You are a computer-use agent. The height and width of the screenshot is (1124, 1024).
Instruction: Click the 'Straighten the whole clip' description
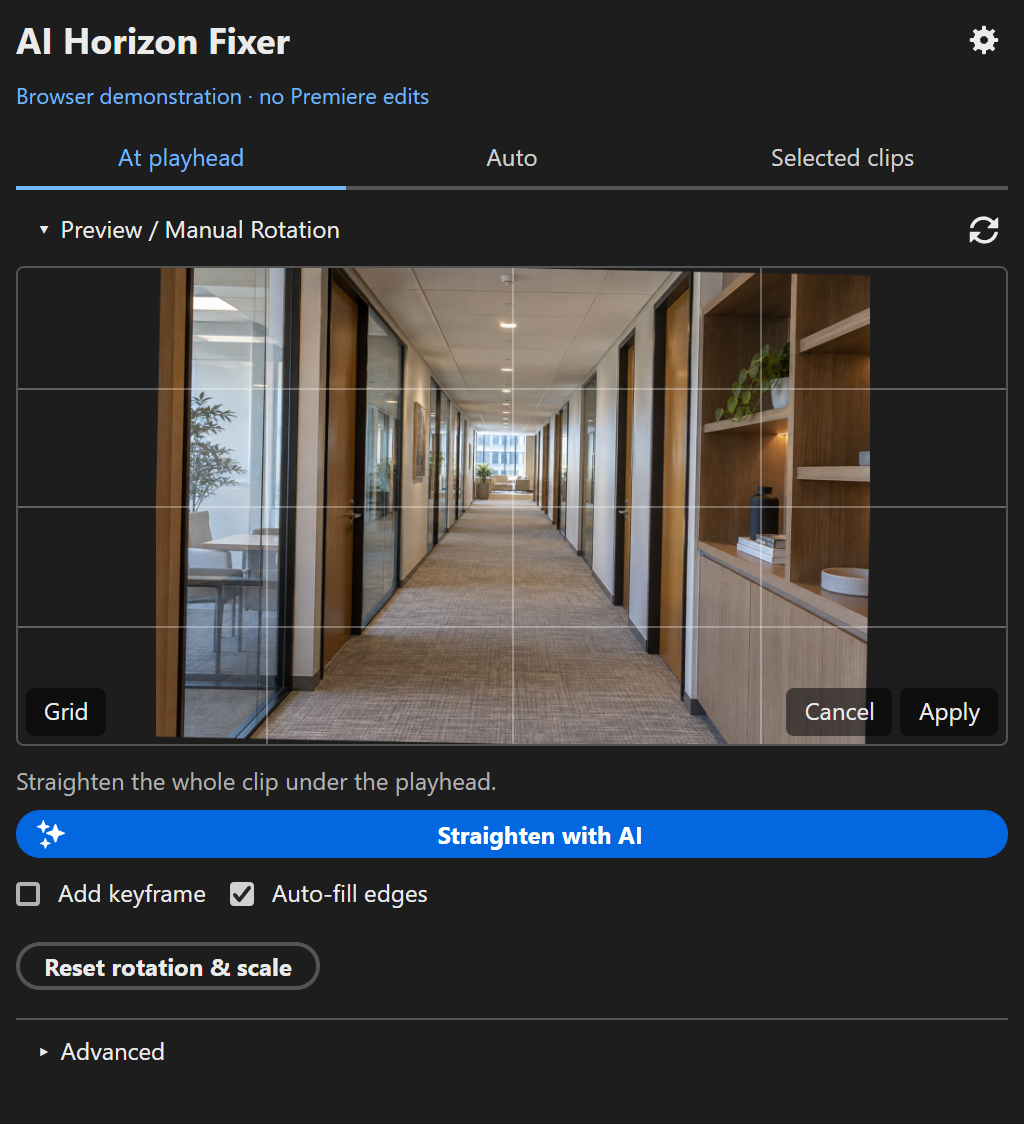[256, 782]
